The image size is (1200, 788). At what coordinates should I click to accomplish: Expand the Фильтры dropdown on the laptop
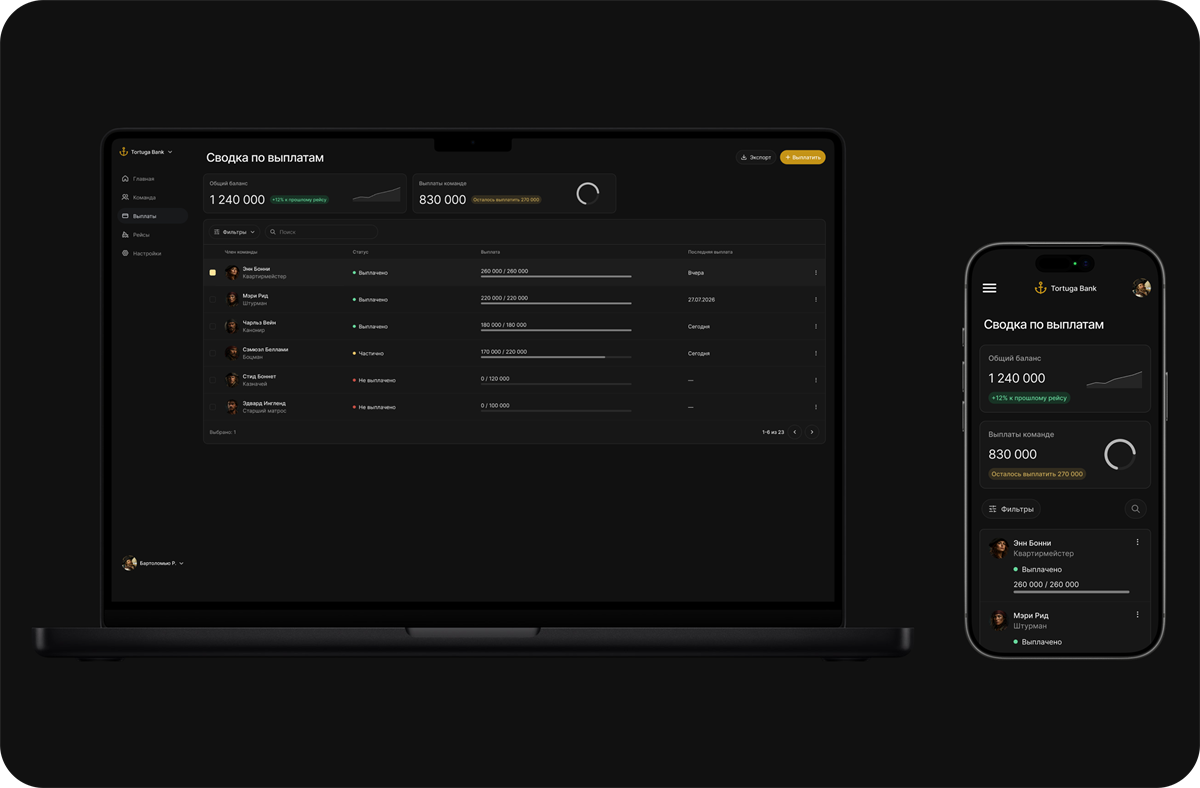point(234,232)
